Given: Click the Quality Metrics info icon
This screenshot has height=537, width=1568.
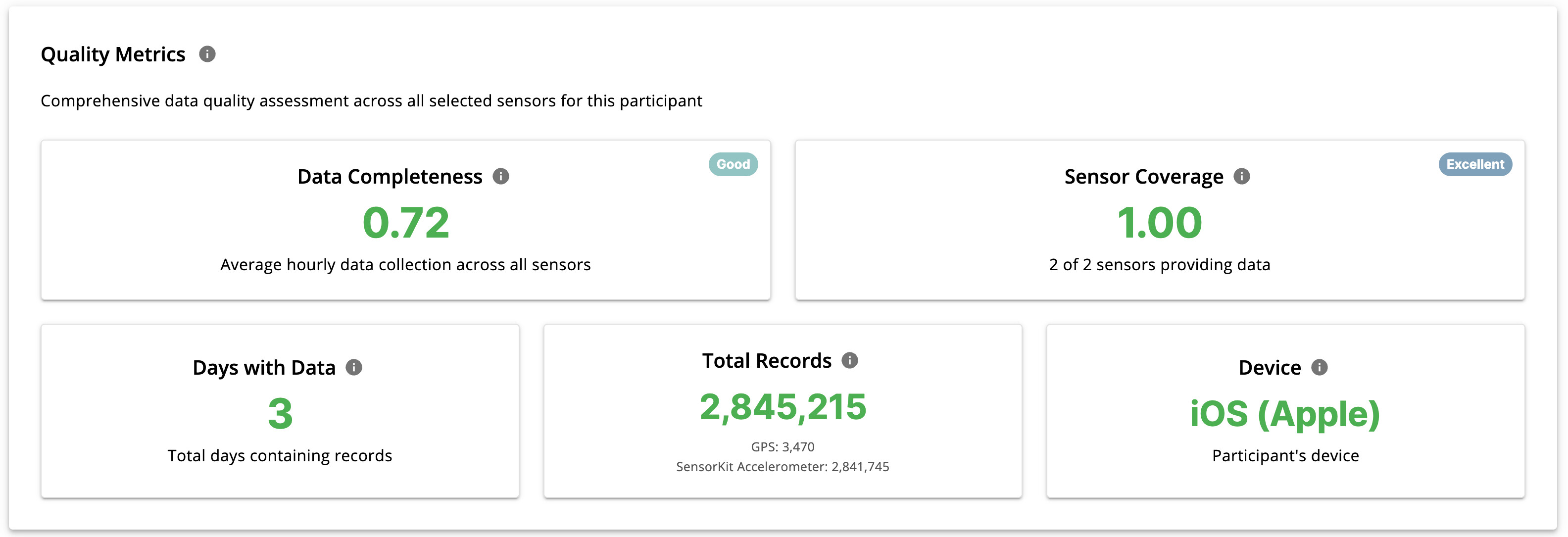Looking at the screenshot, I should click(x=207, y=54).
